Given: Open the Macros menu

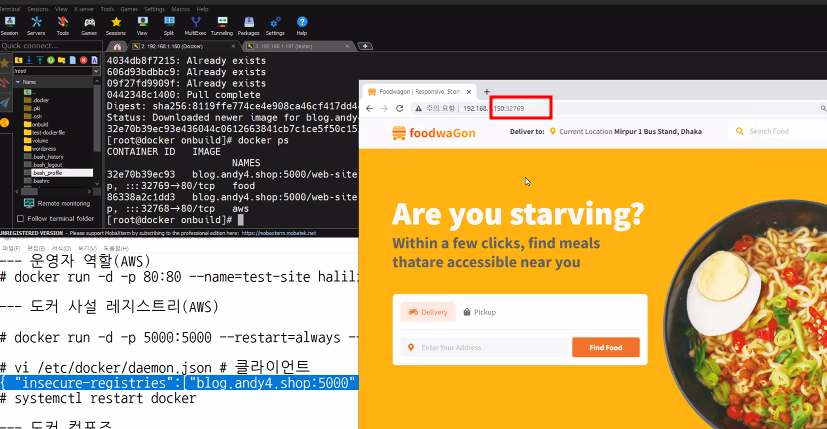Looking at the screenshot, I should click(180, 9).
